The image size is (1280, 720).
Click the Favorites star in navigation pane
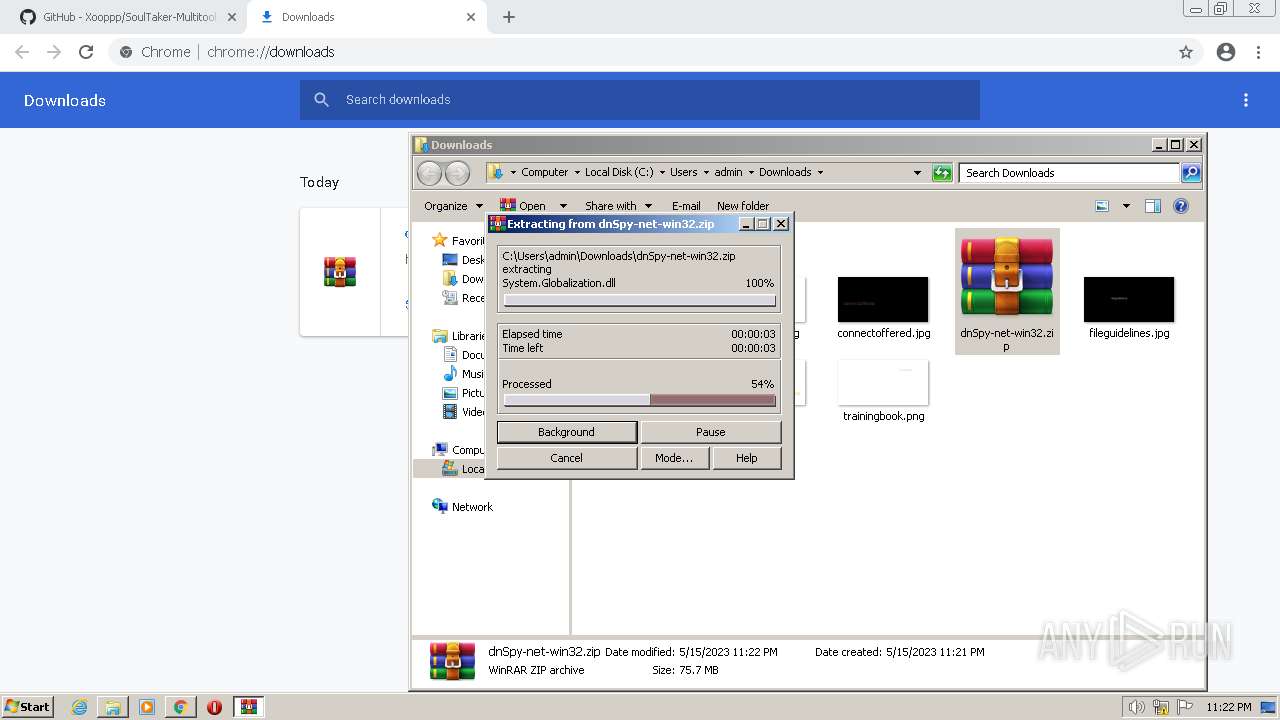440,241
